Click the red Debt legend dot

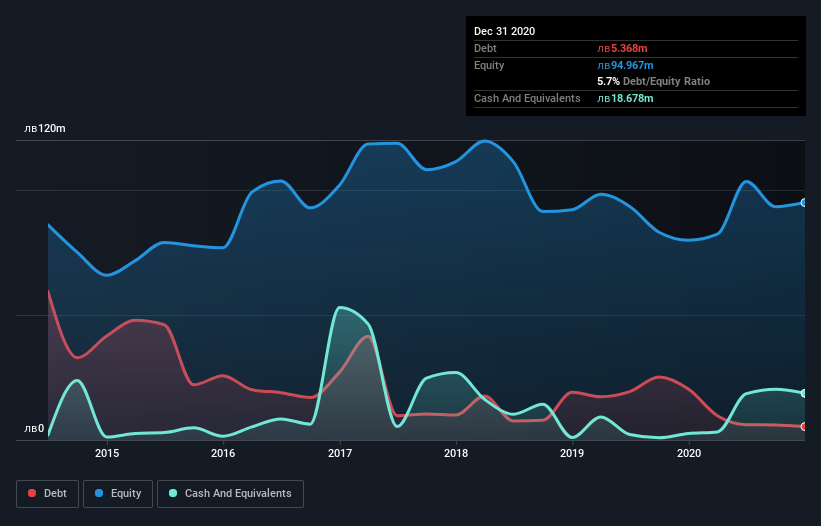(32, 494)
